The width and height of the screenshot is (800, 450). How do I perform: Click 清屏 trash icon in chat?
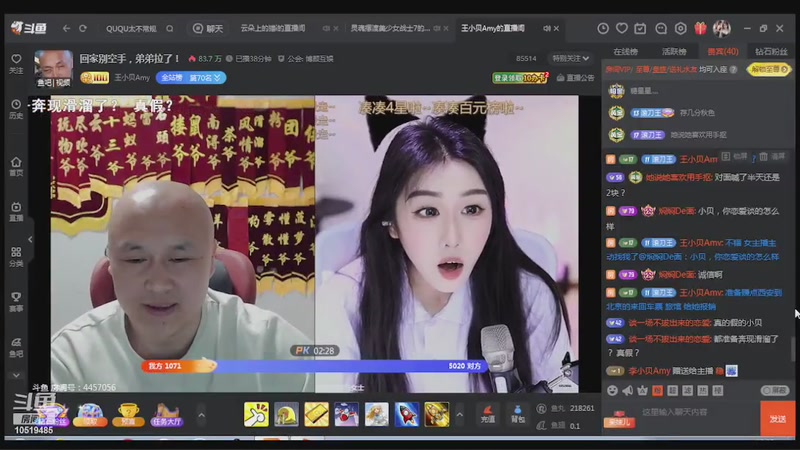coord(764,157)
